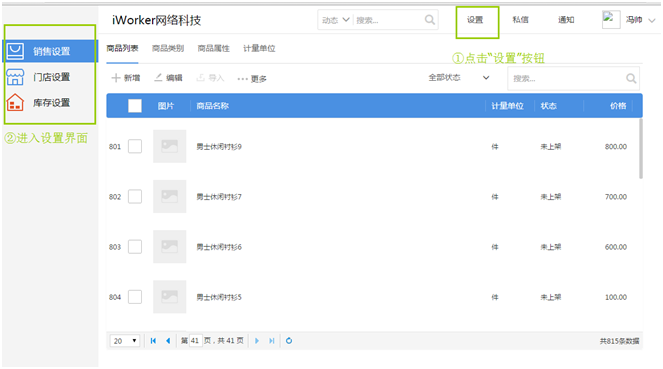Click the price 600.00 cell

coord(616,247)
